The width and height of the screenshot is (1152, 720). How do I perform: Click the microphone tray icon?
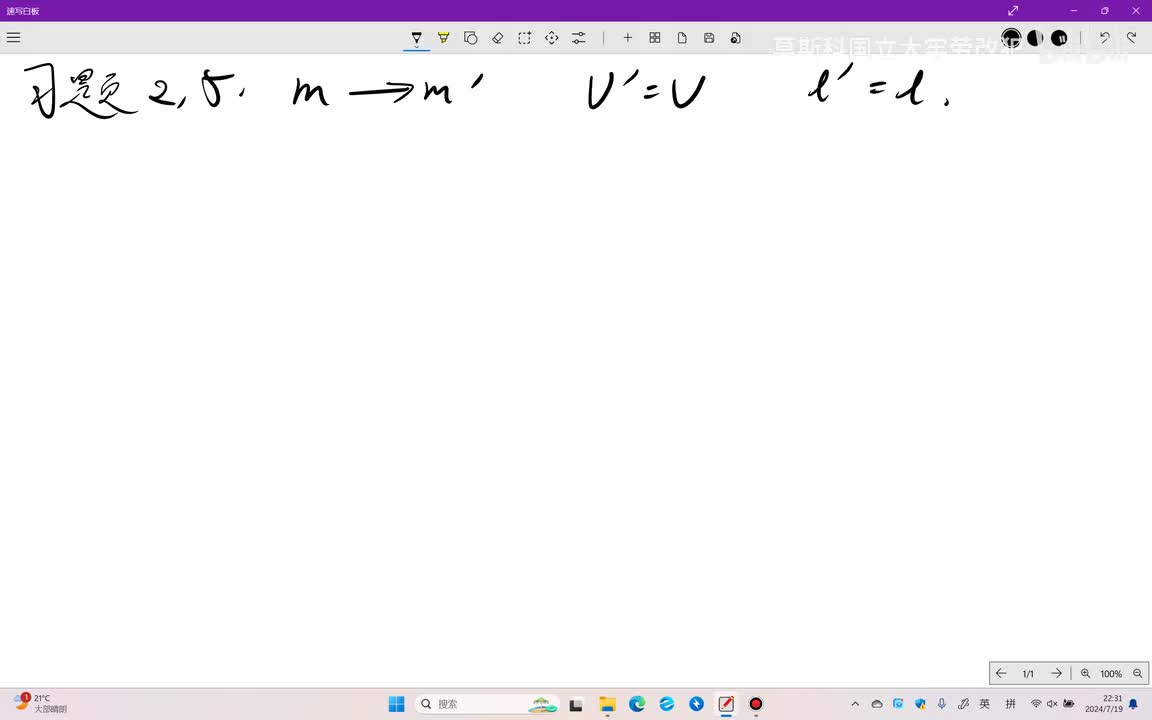click(x=942, y=704)
